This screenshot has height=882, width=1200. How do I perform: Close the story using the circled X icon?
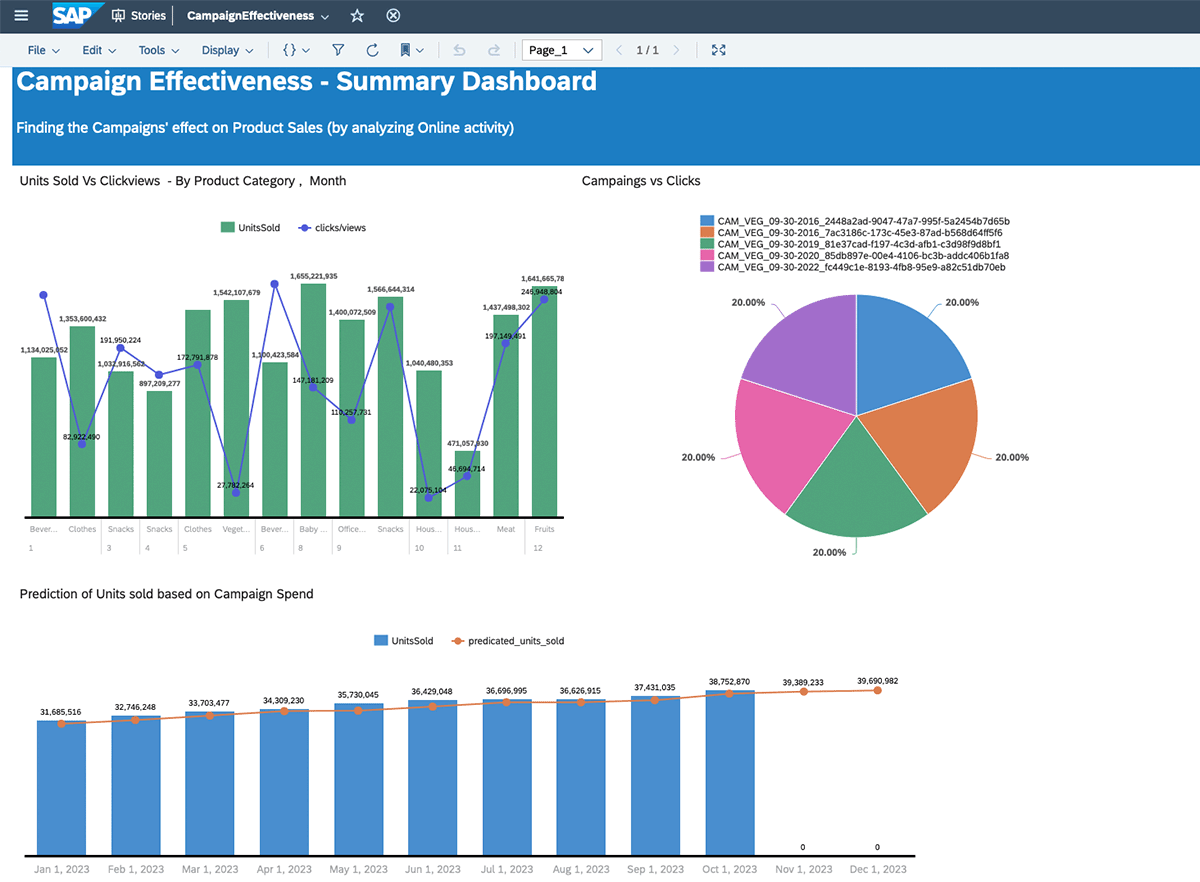pyautogui.click(x=393, y=16)
